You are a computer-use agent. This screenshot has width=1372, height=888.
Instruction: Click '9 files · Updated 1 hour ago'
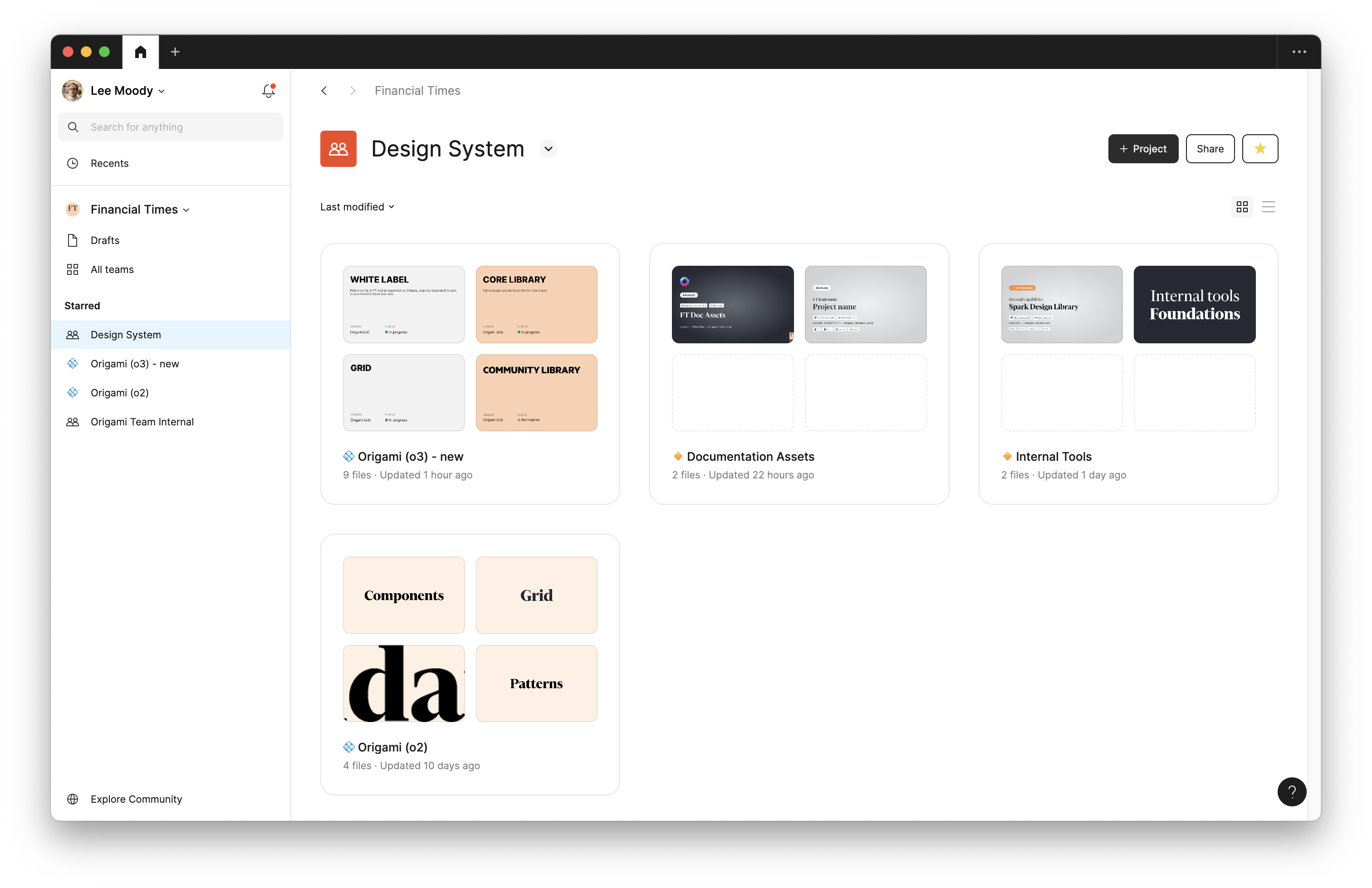click(x=407, y=475)
